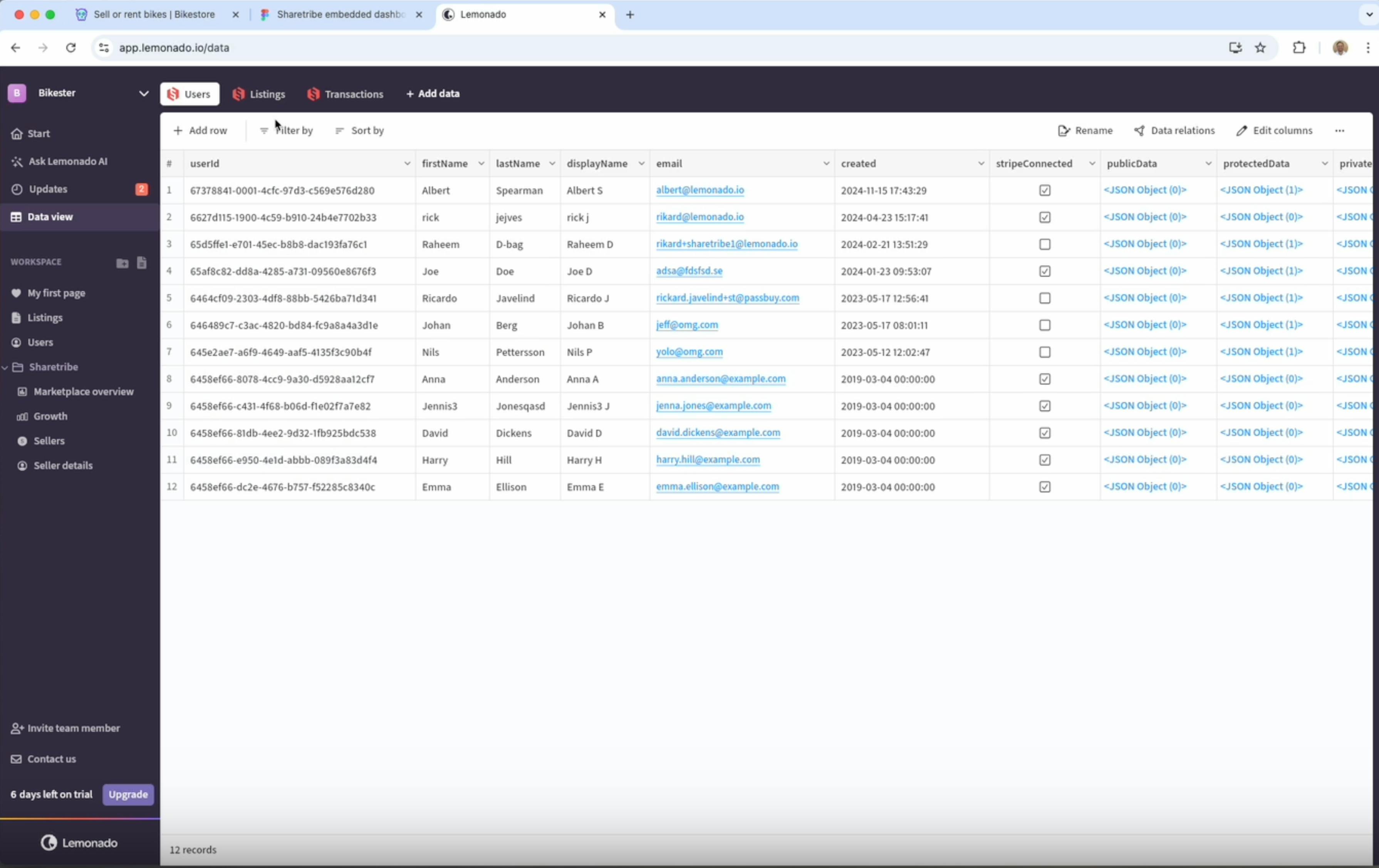1379x868 pixels.
Task: Click the browser address bar URL
Action: [x=174, y=47]
